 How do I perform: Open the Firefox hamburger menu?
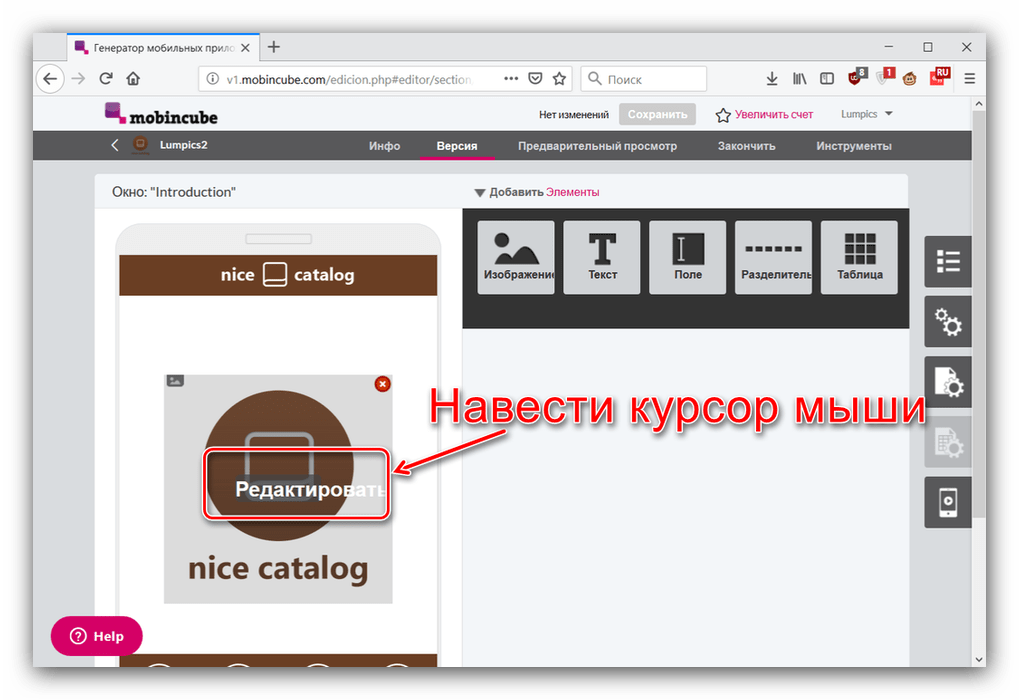click(970, 79)
